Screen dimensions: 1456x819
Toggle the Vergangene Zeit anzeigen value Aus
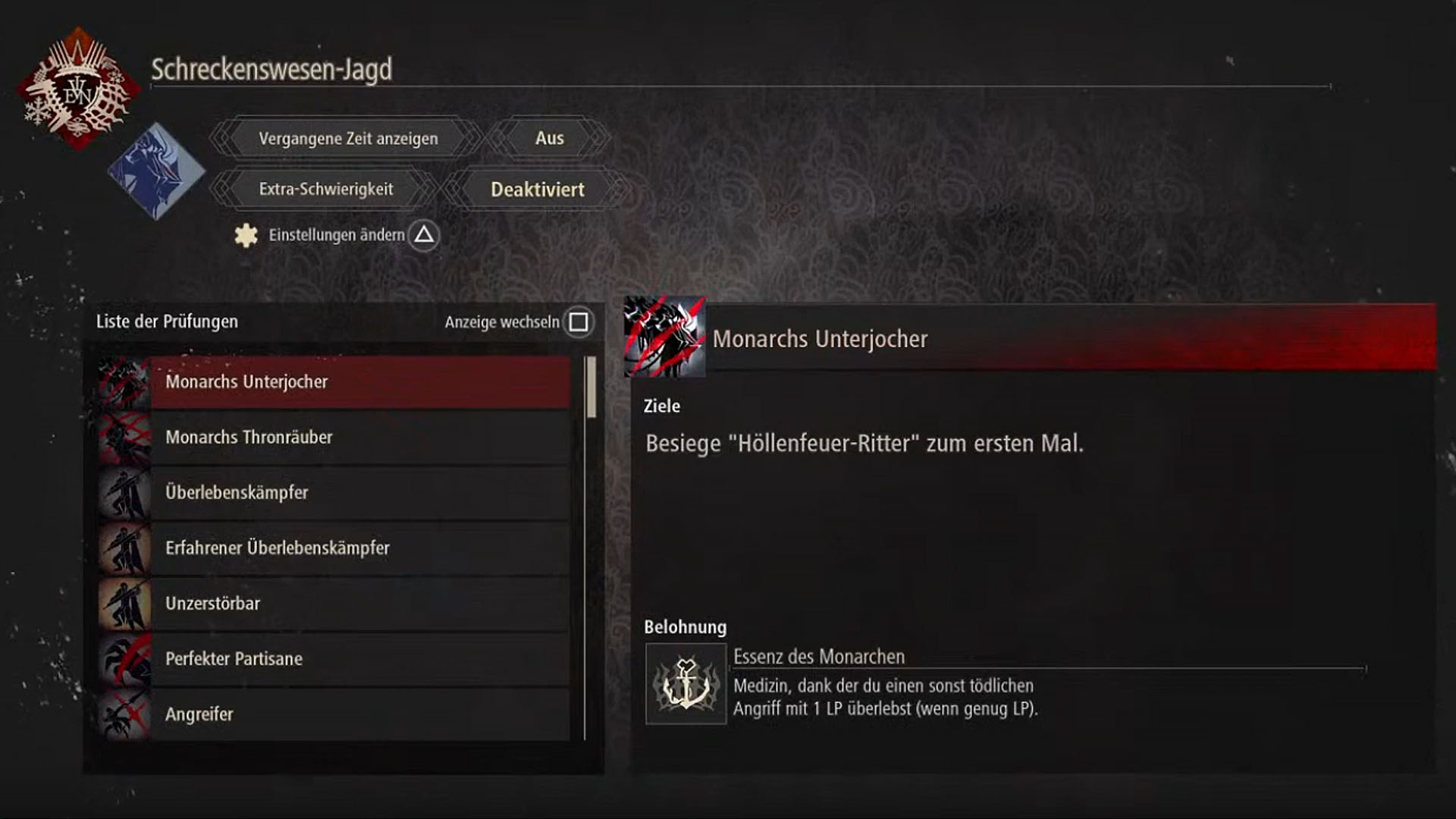pyautogui.click(x=549, y=138)
